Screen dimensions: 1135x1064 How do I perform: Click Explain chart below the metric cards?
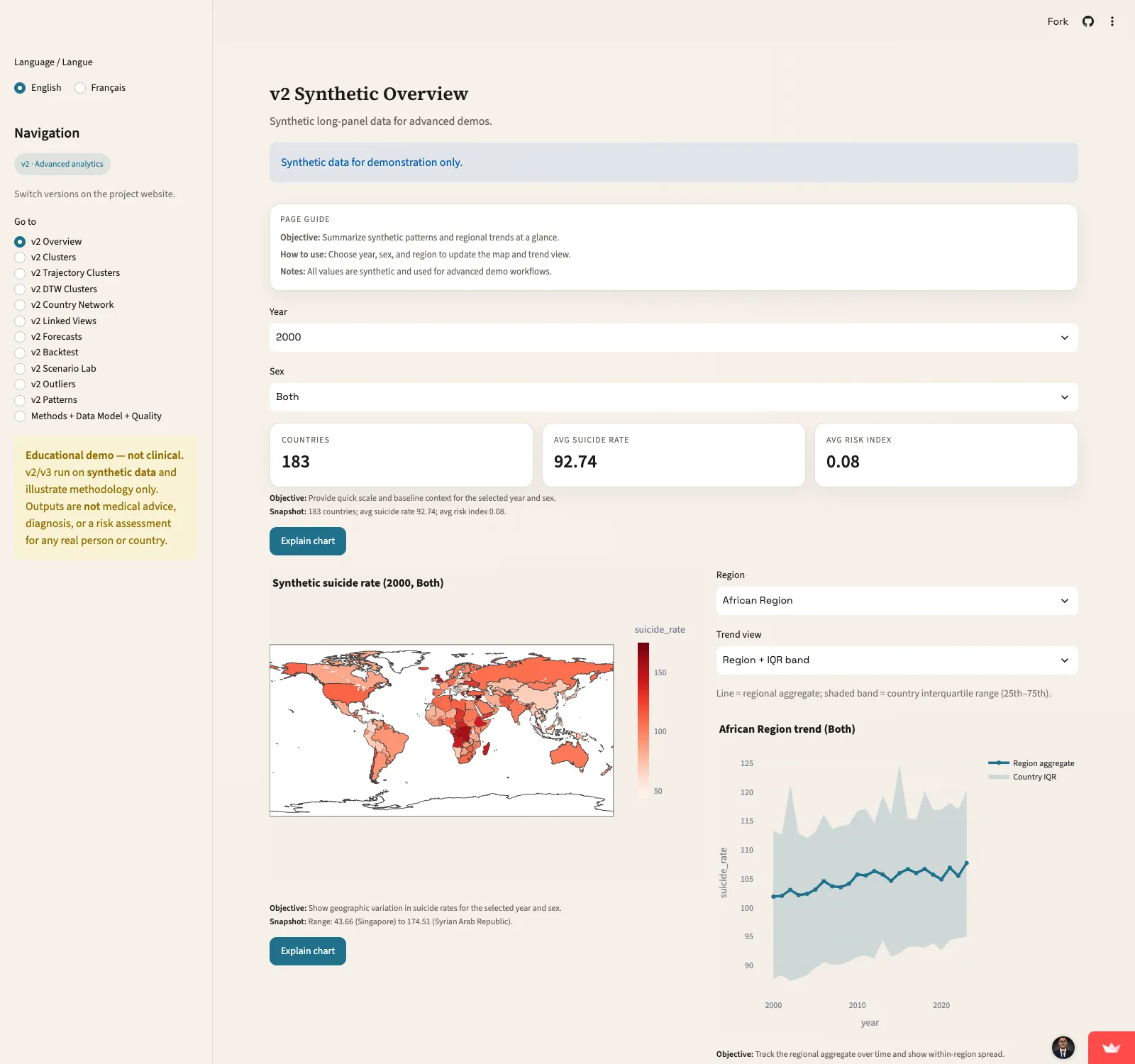(x=308, y=541)
